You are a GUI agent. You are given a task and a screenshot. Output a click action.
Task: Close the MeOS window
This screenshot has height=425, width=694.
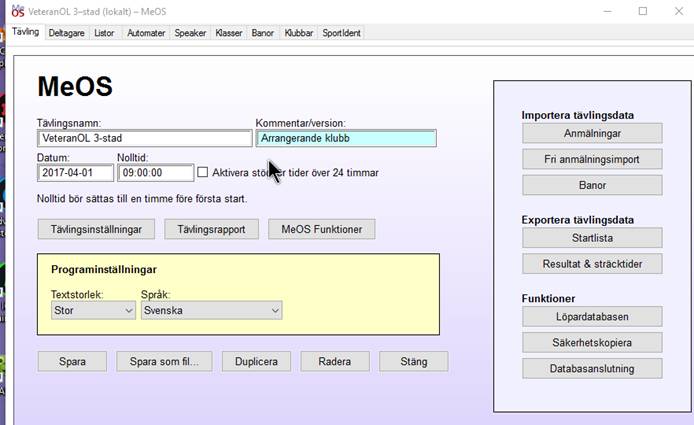679,11
